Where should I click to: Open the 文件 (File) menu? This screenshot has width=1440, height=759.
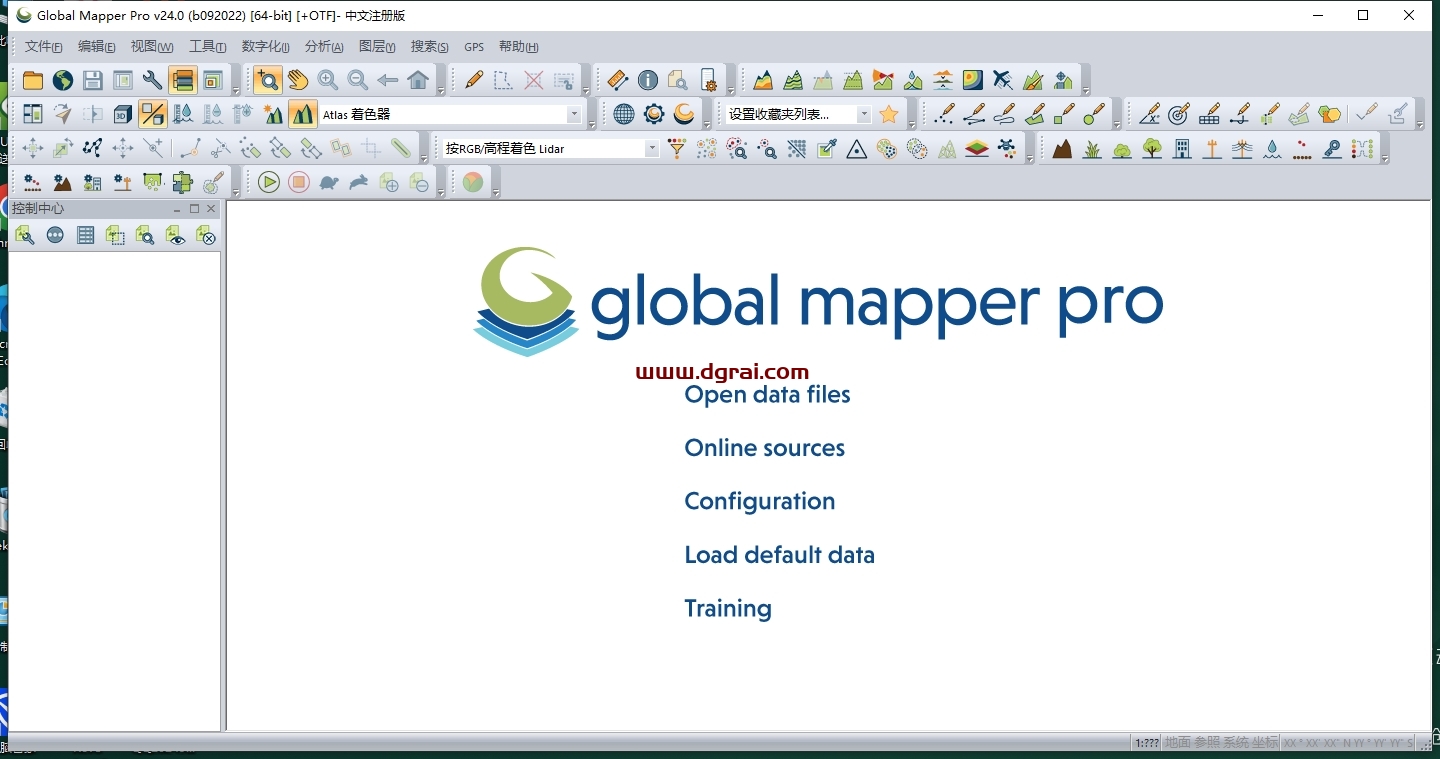pyautogui.click(x=44, y=47)
